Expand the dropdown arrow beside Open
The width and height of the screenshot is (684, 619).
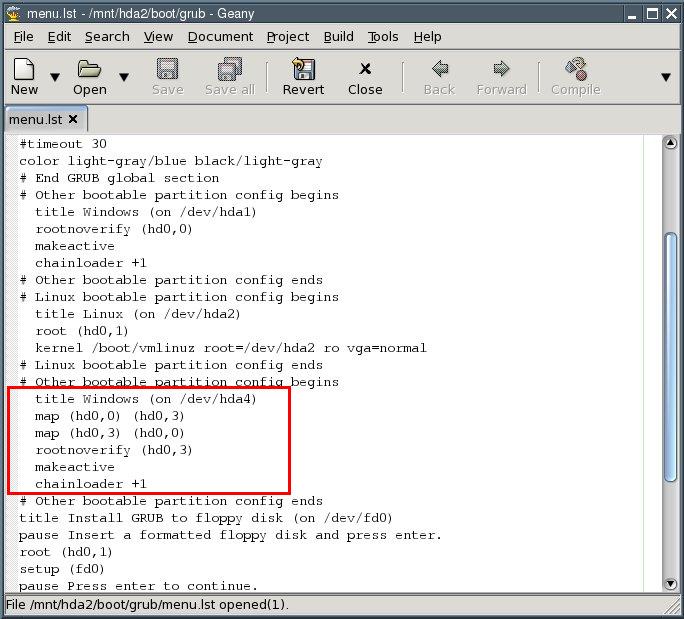click(124, 77)
